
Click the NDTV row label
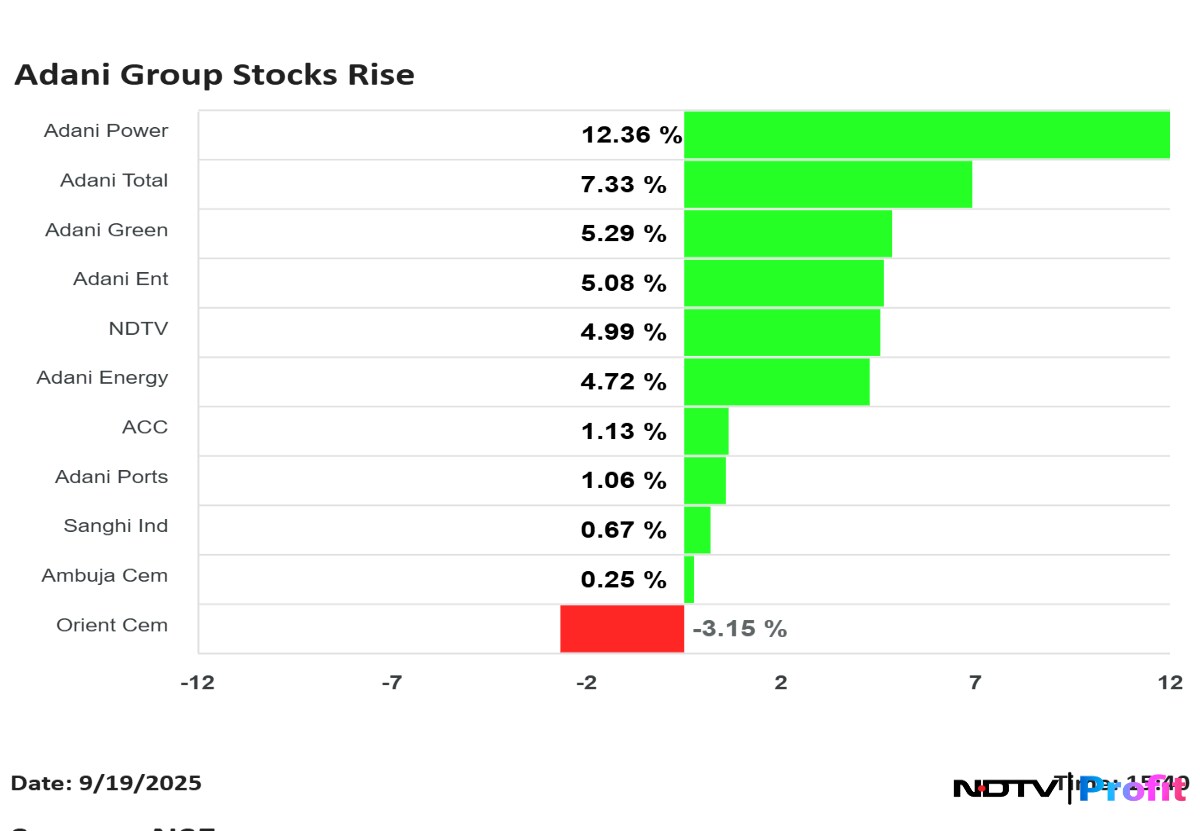click(138, 328)
